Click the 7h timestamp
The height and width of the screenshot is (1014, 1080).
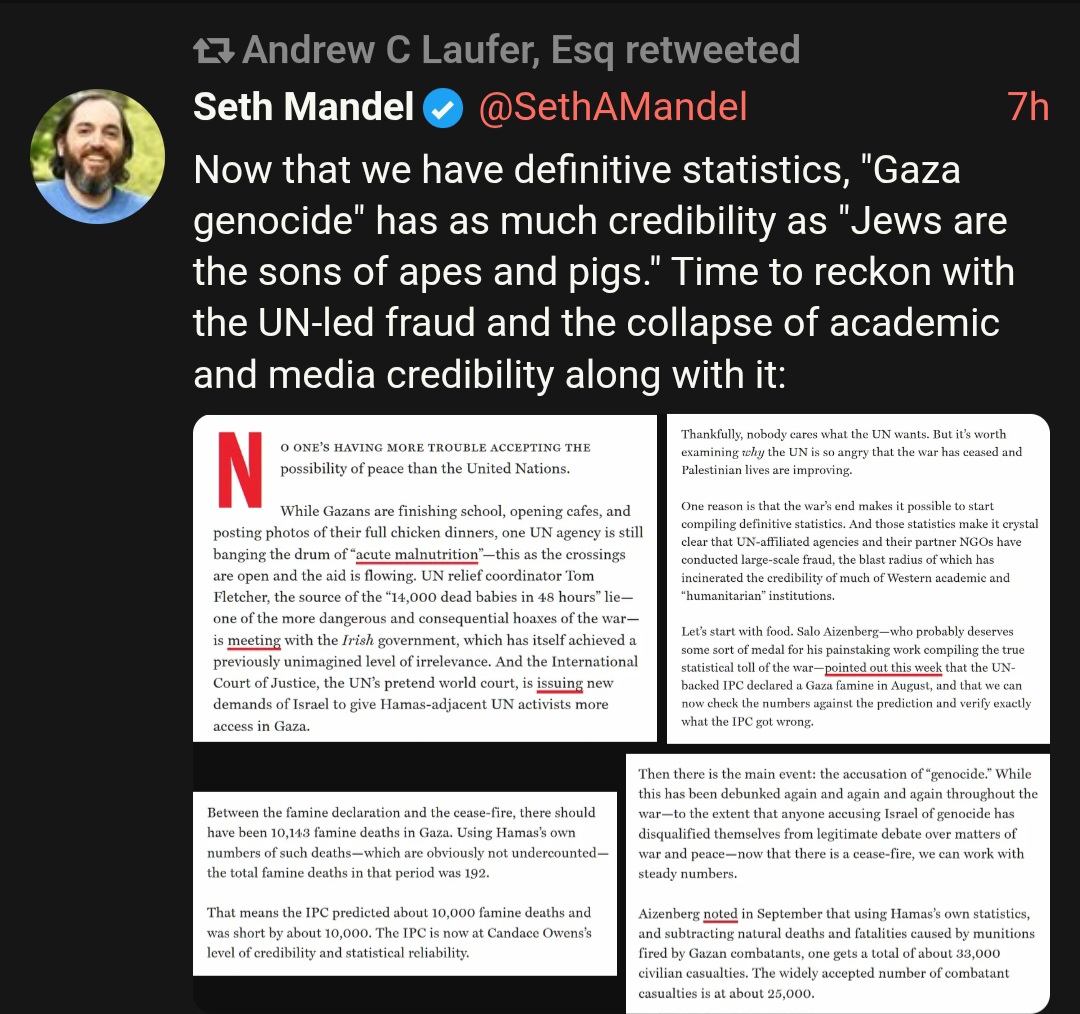coord(1027,107)
